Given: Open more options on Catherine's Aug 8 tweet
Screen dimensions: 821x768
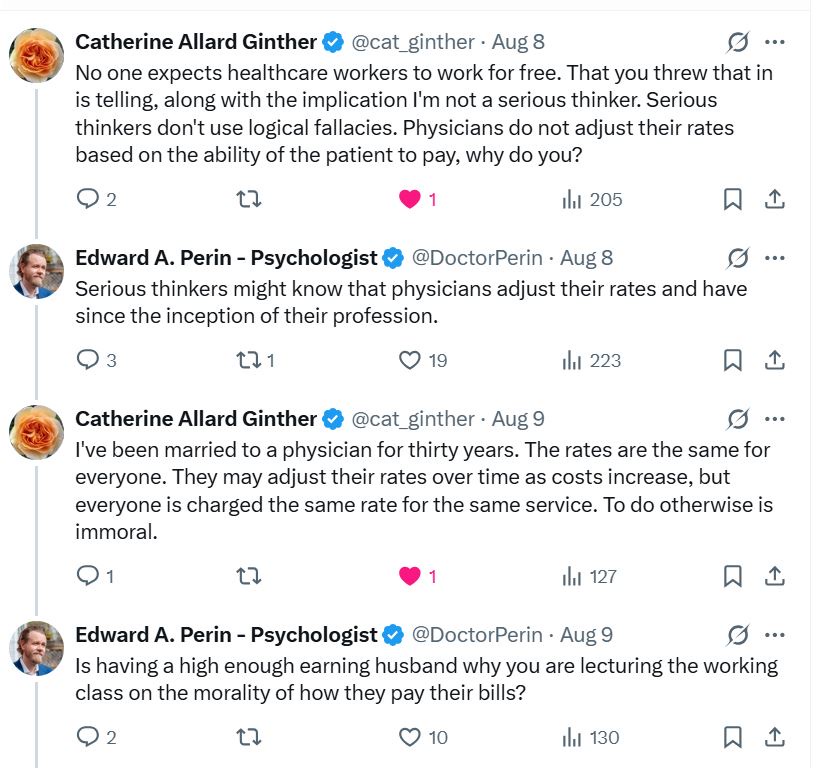Looking at the screenshot, I should click(774, 42).
